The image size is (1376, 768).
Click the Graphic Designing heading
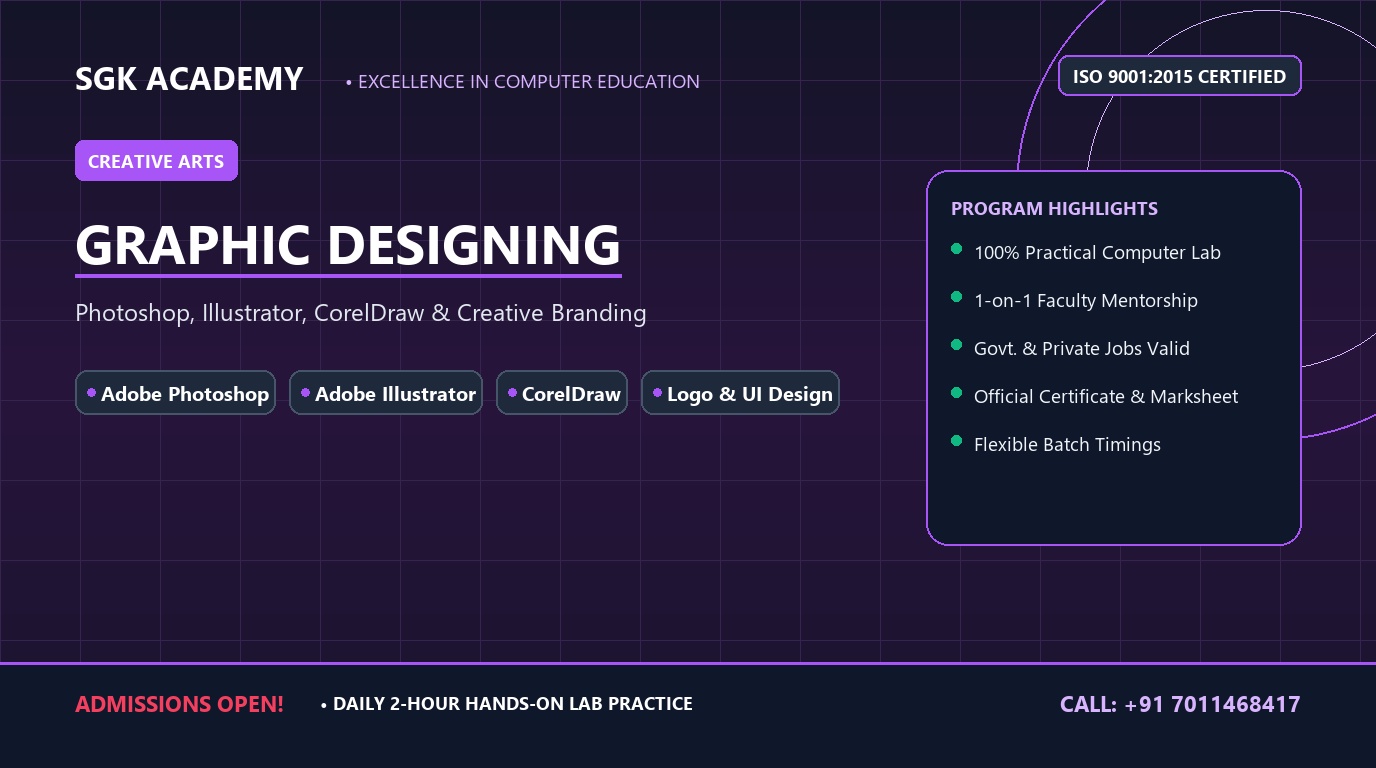(348, 245)
